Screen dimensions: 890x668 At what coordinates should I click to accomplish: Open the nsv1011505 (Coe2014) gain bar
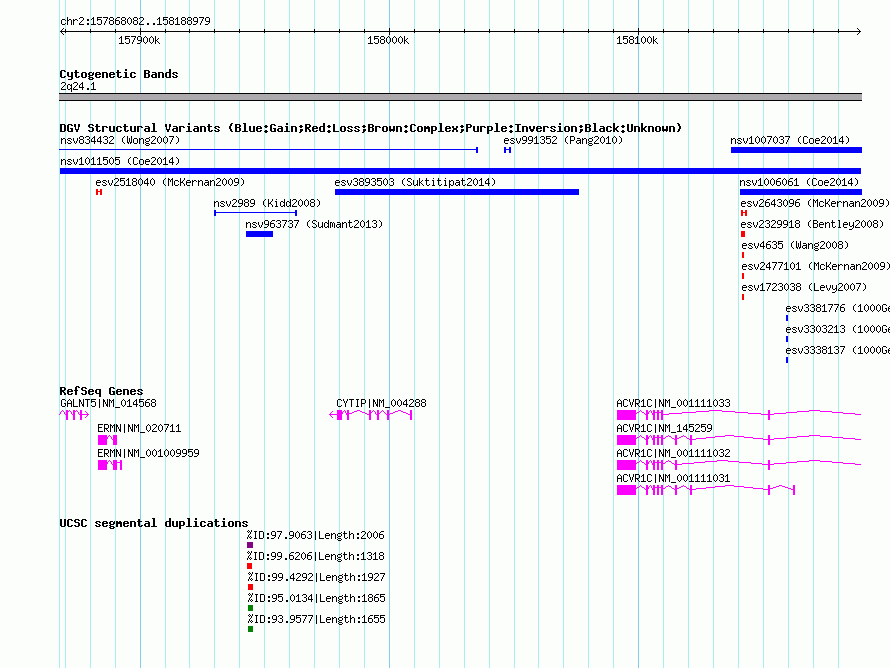tap(460, 171)
